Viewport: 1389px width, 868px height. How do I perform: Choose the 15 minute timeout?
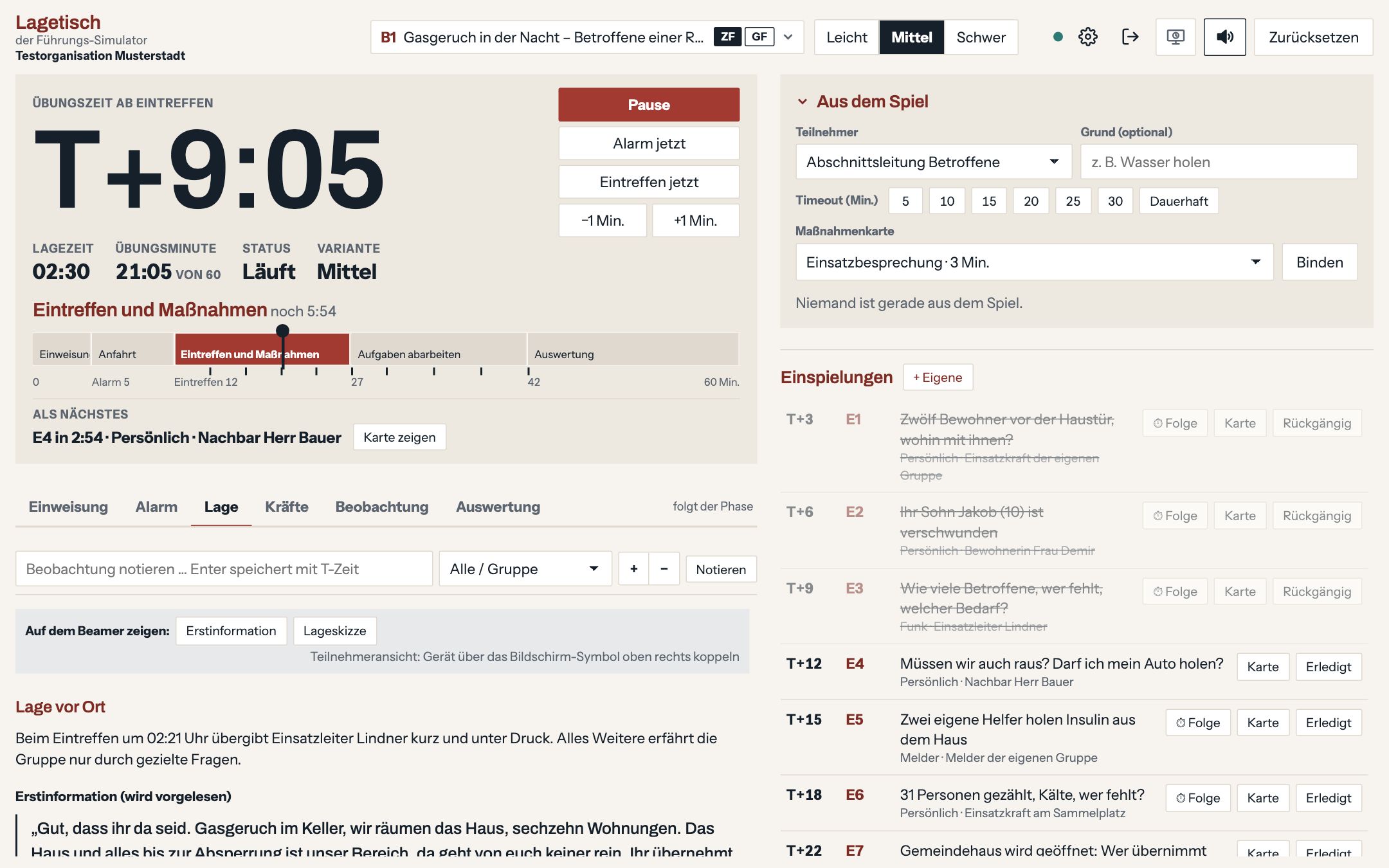pyautogui.click(x=989, y=201)
